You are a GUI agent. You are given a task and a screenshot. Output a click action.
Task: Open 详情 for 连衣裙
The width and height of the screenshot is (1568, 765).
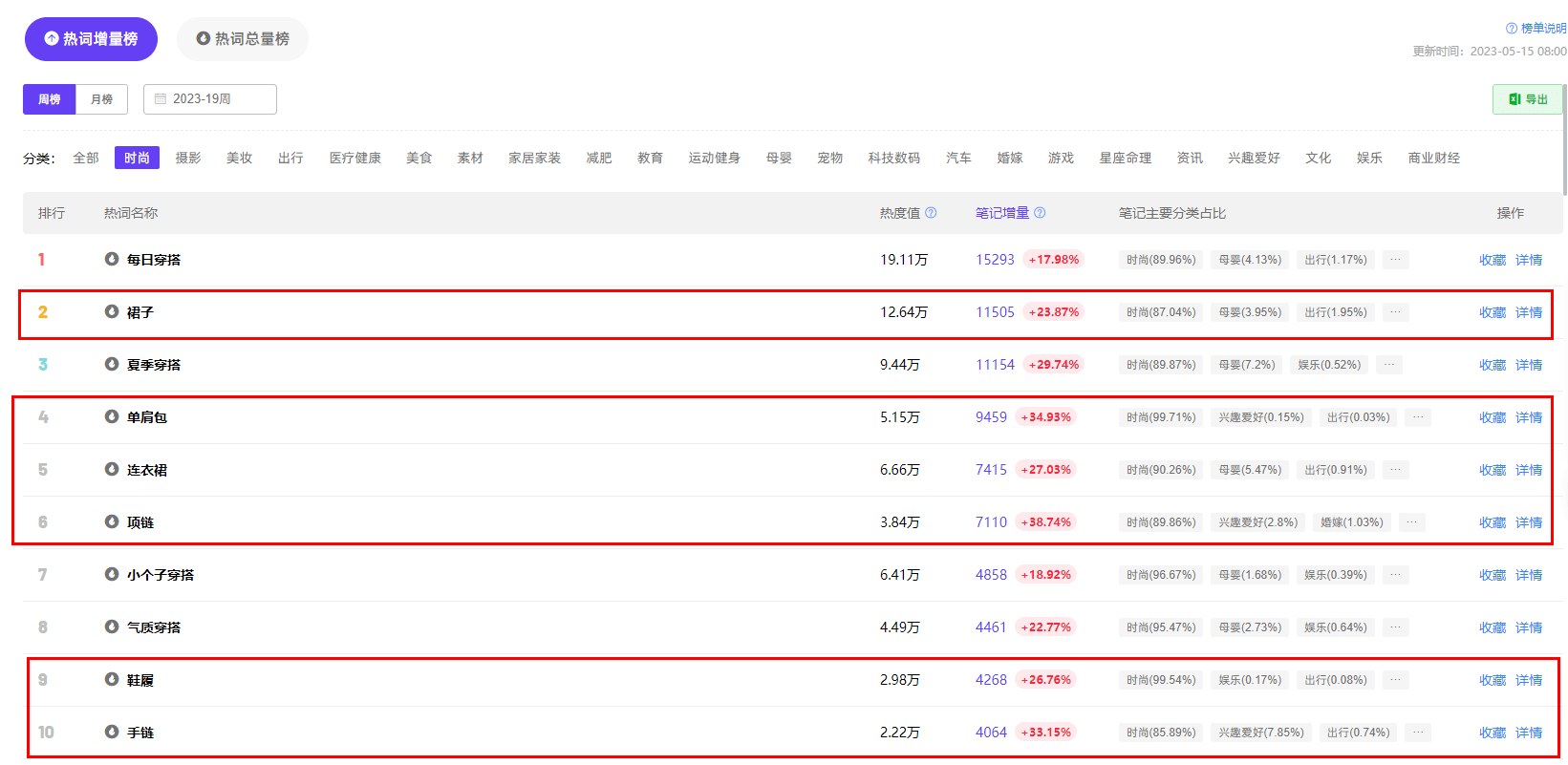pos(1529,470)
